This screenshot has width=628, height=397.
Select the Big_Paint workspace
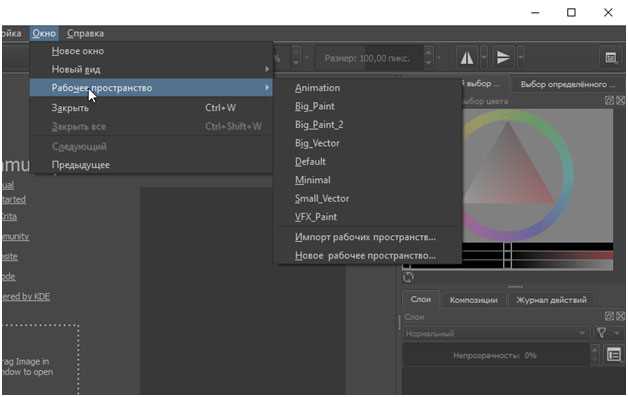368,107
